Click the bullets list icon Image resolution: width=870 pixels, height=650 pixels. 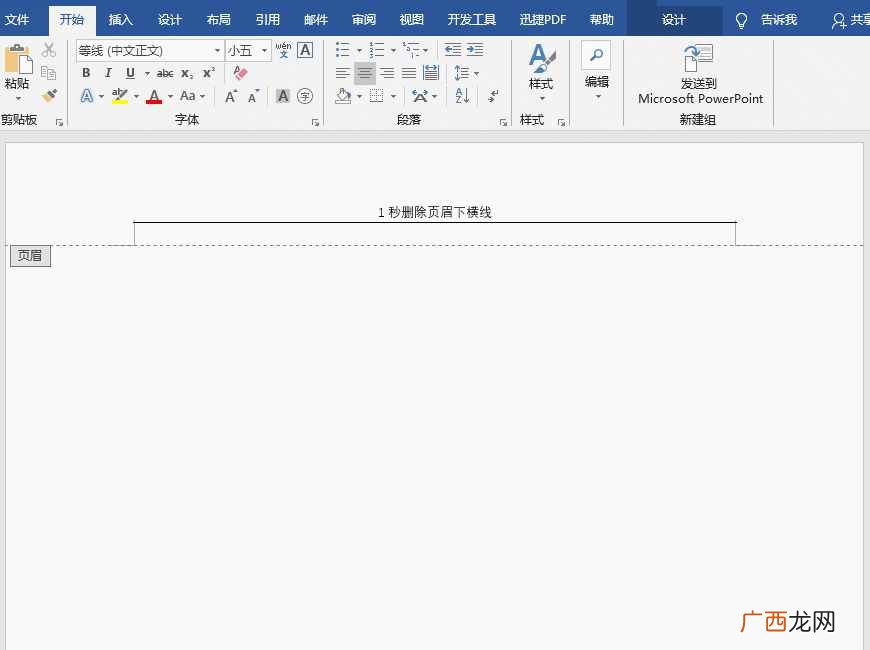342,50
